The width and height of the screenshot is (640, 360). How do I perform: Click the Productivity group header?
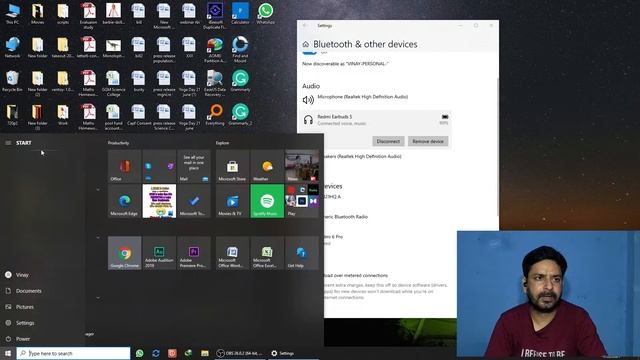coord(118,143)
